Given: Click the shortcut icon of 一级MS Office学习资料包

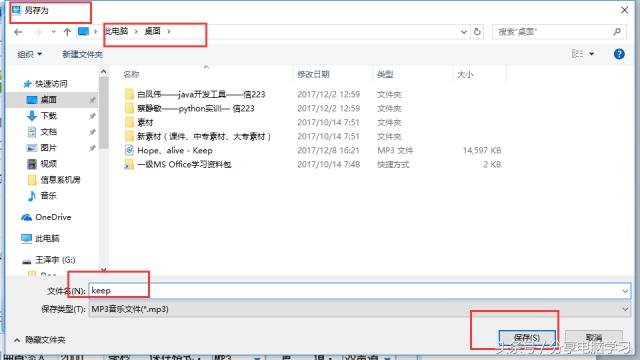Looking at the screenshot, I should pyautogui.click(x=129, y=164).
